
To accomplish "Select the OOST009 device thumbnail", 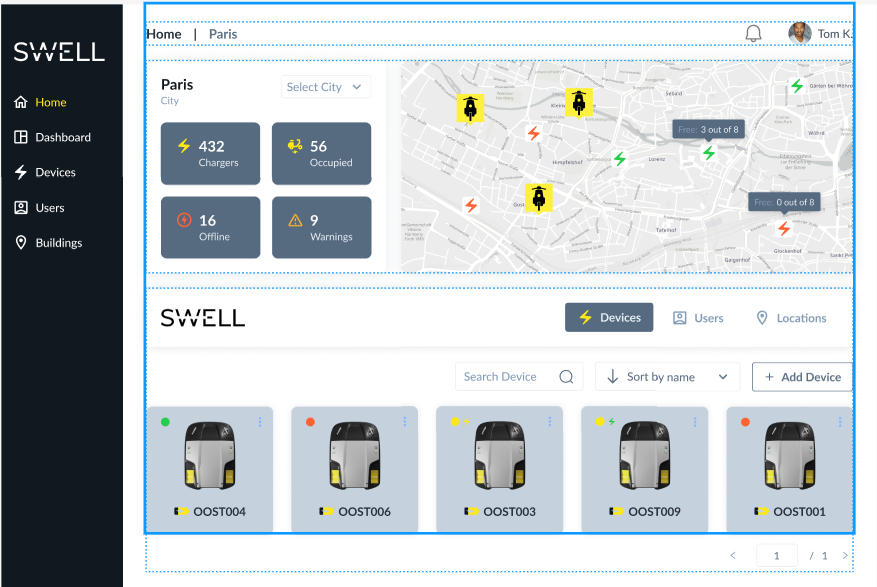I will point(645,456).
